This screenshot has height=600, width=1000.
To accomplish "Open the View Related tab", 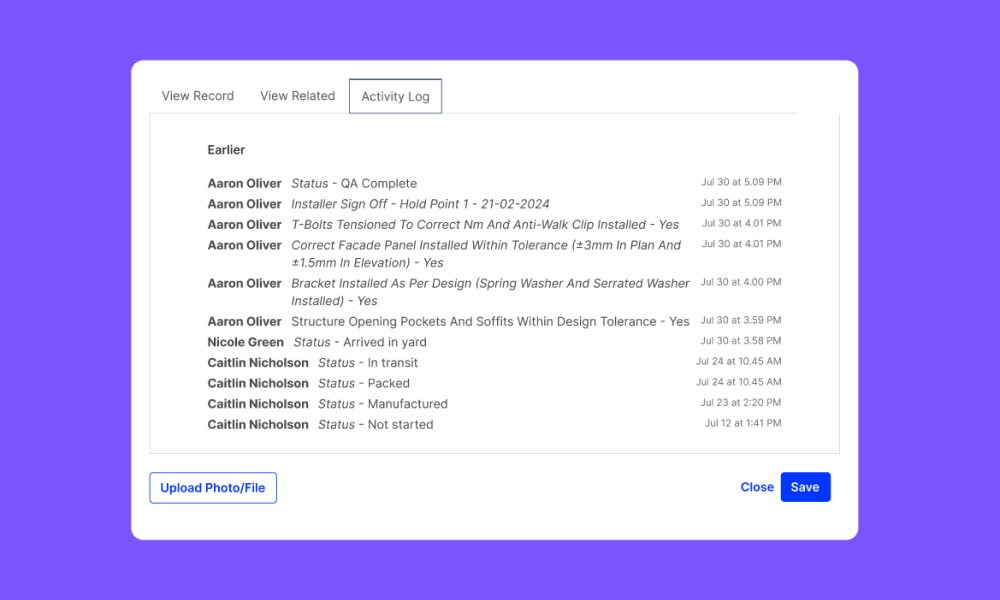I will [297, 96].
